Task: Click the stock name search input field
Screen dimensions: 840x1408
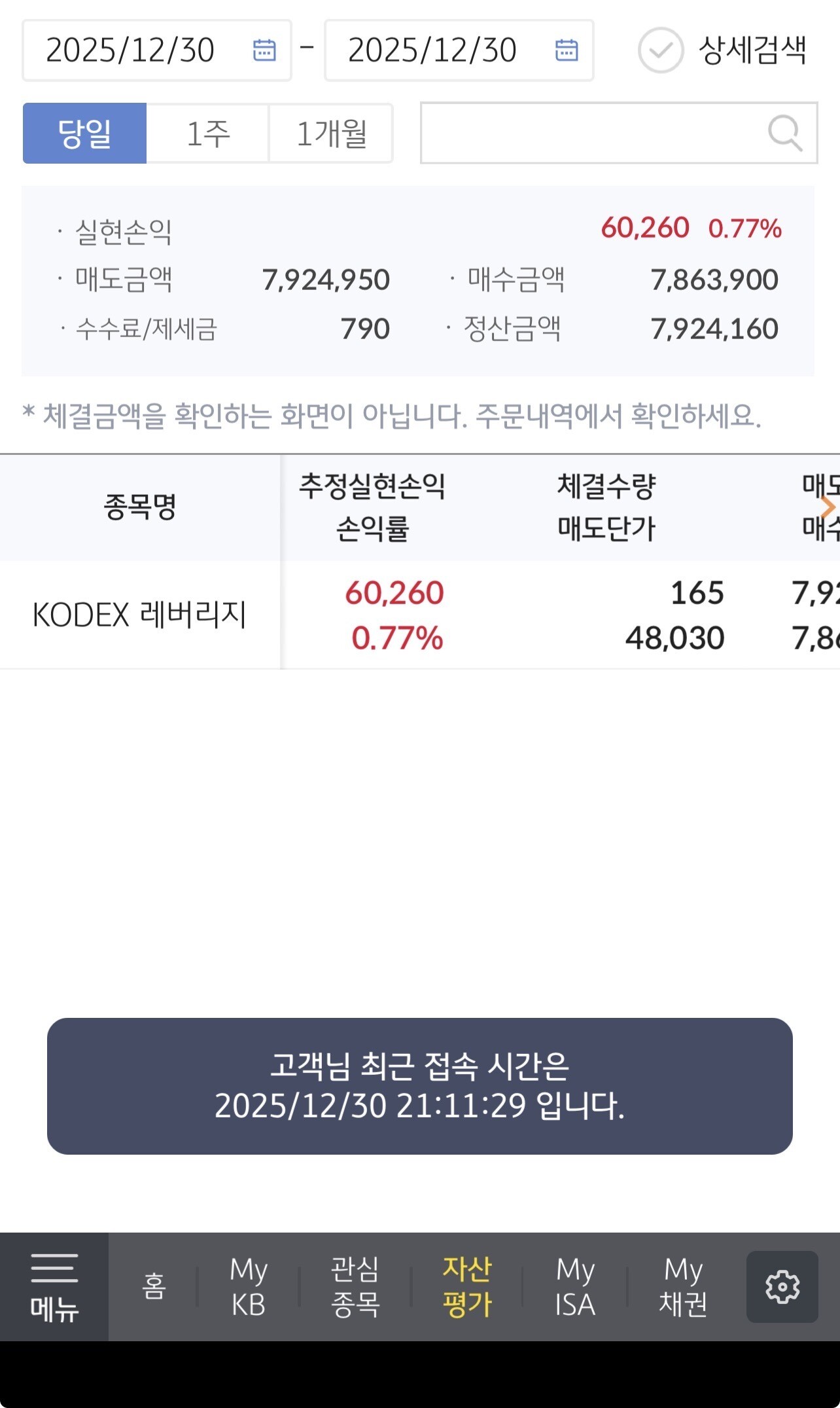Action: click(x=589, y=134)
